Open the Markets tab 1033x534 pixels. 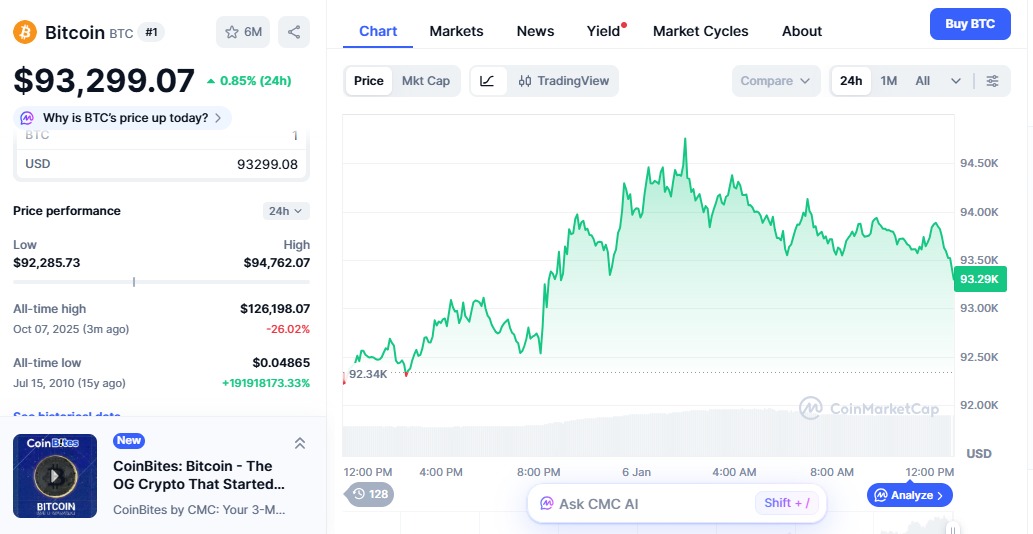click(x=456, y=31)
